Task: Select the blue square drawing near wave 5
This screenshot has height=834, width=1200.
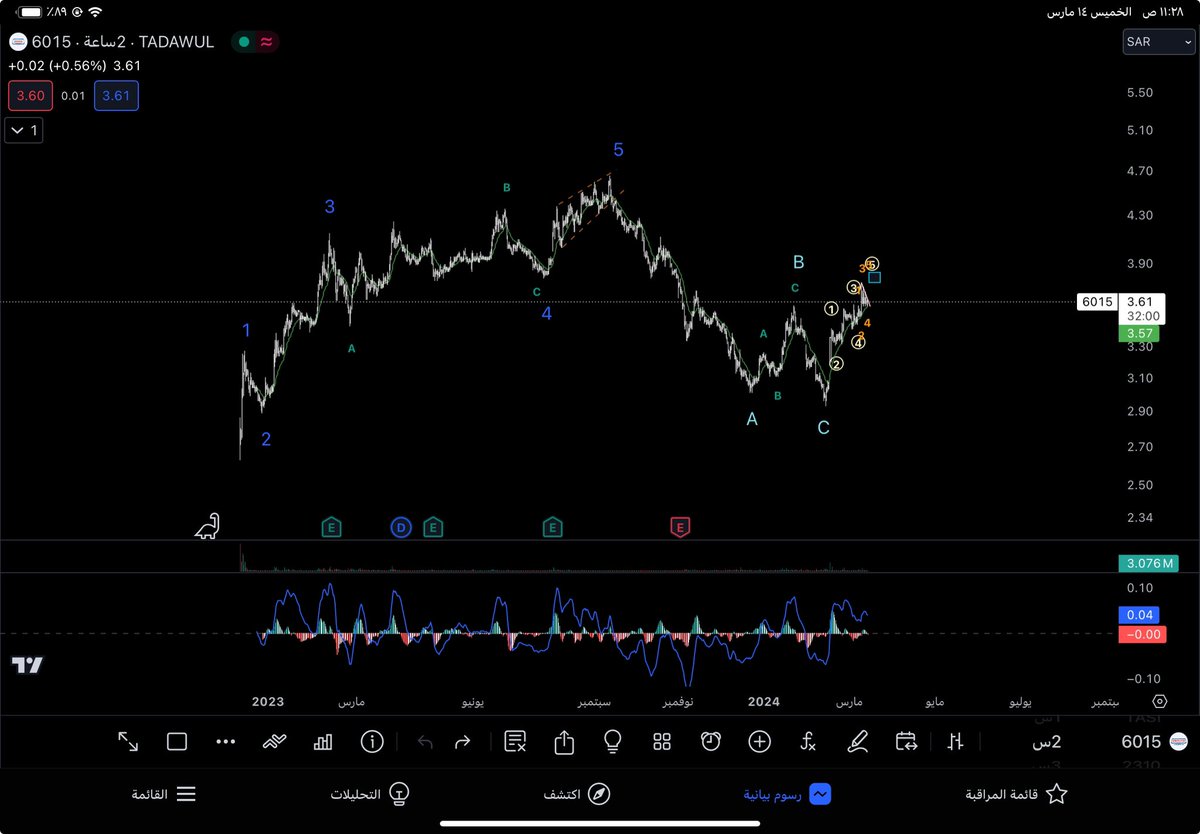Action: [874, 278]
